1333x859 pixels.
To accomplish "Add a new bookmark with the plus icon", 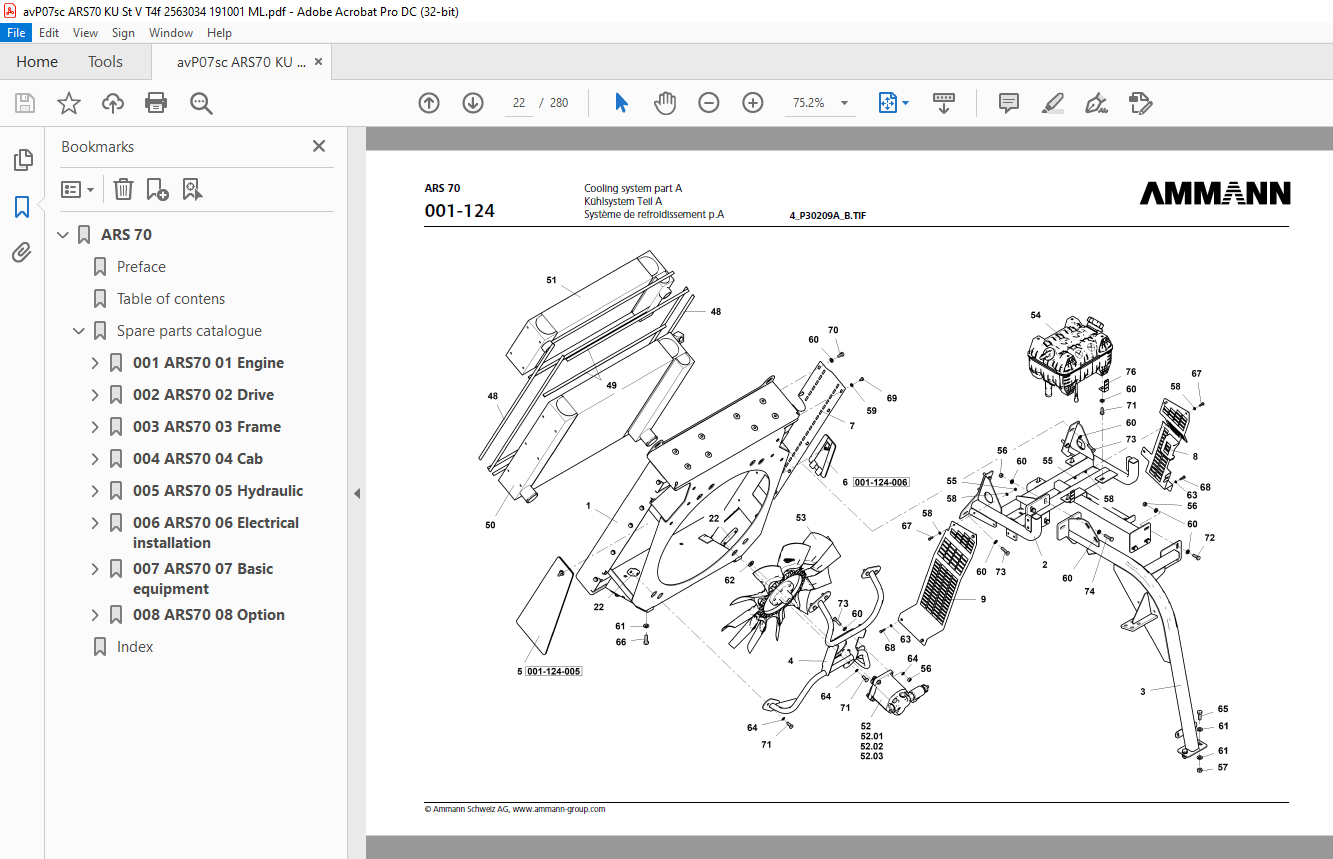I will pos(157,189).
